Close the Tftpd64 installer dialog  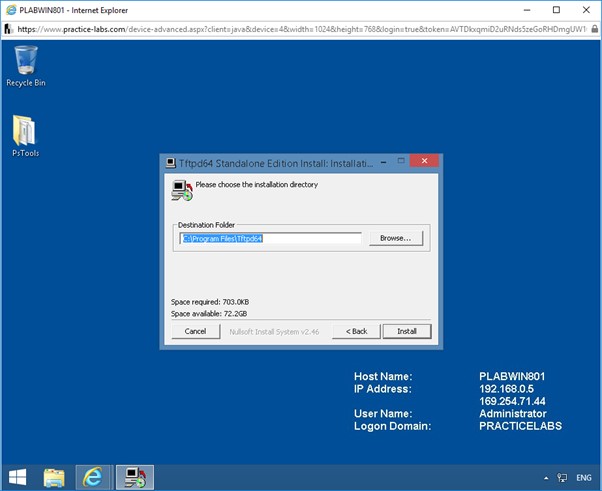pyautogui.click(x=424, y=161)
